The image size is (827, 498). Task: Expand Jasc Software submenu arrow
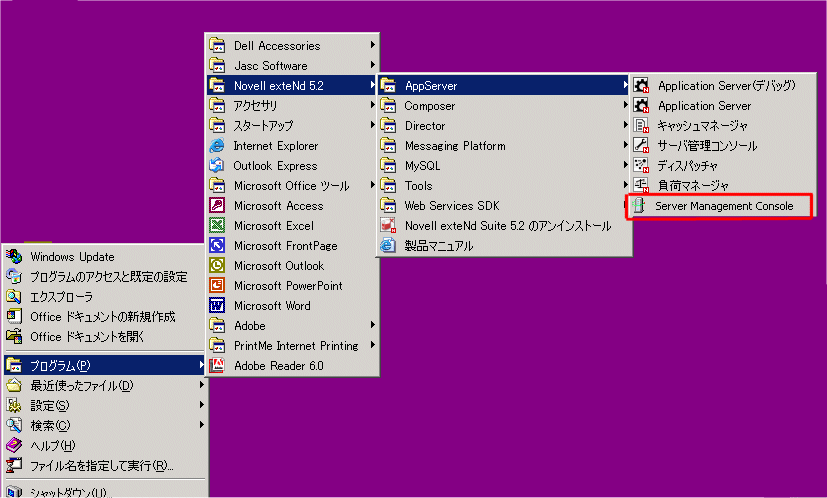(372, 65)
